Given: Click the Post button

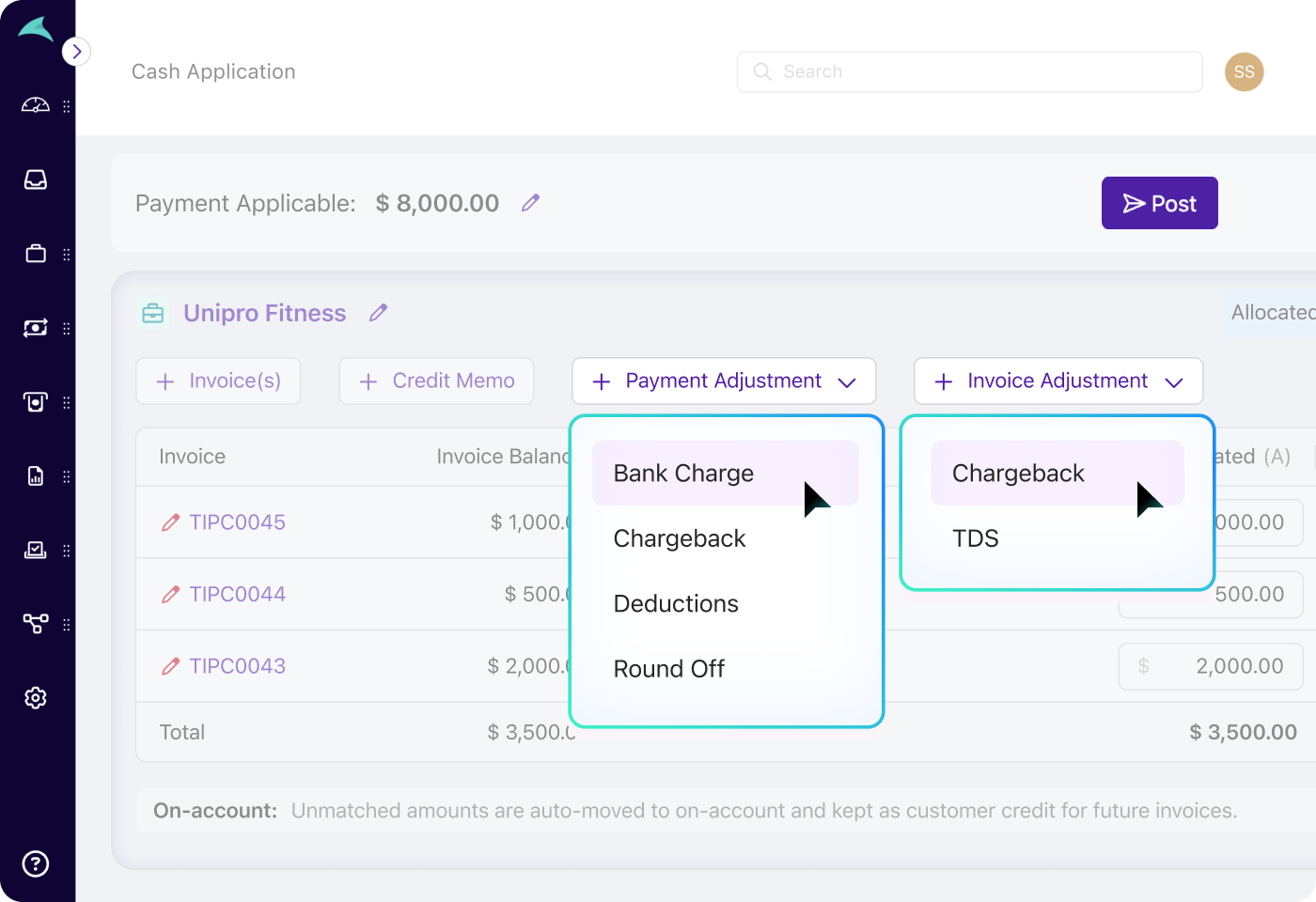Looking at the screenshot, I should click(x=1159, y=203).
